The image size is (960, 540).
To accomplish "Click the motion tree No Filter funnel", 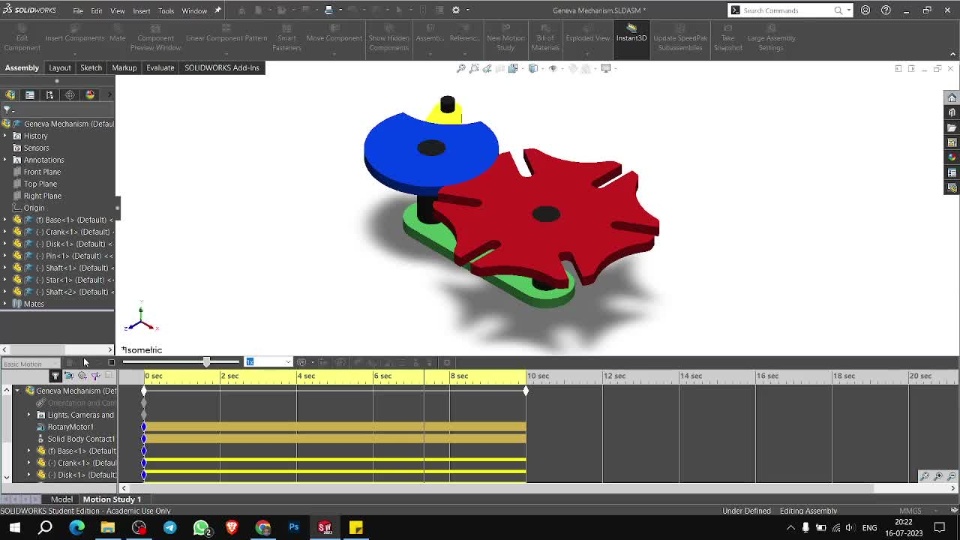I will click(55, 376).
